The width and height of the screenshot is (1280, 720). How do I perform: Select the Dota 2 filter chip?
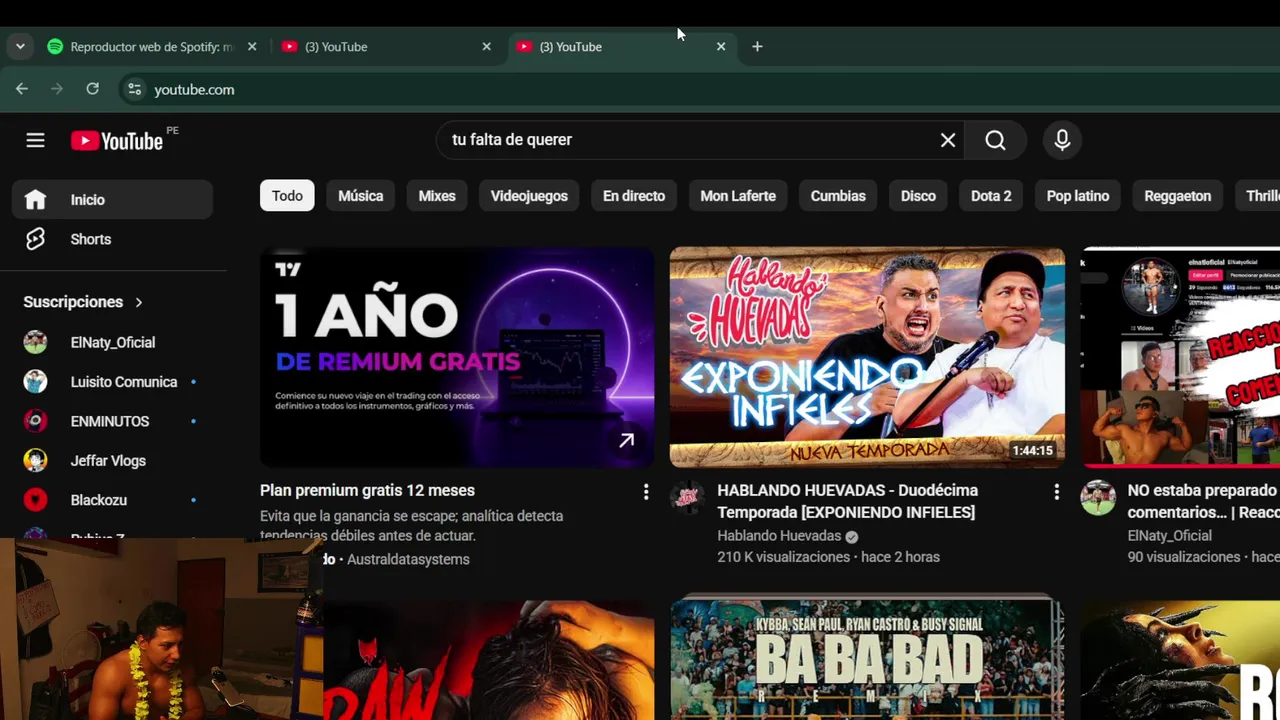point(991,196)
